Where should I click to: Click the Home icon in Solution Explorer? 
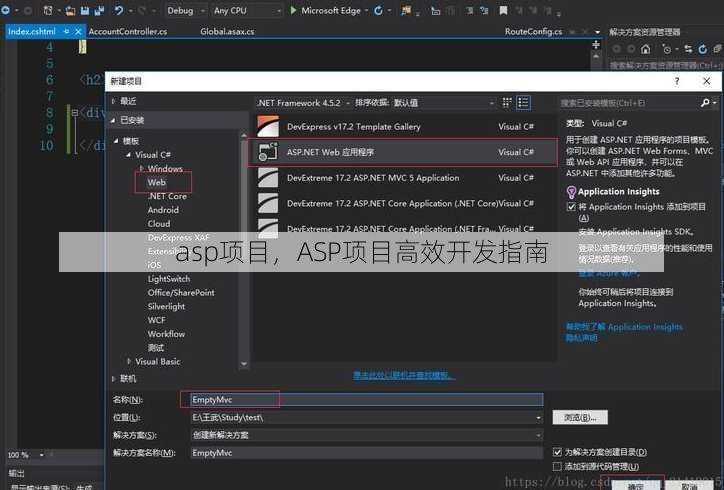coord(646,48)
